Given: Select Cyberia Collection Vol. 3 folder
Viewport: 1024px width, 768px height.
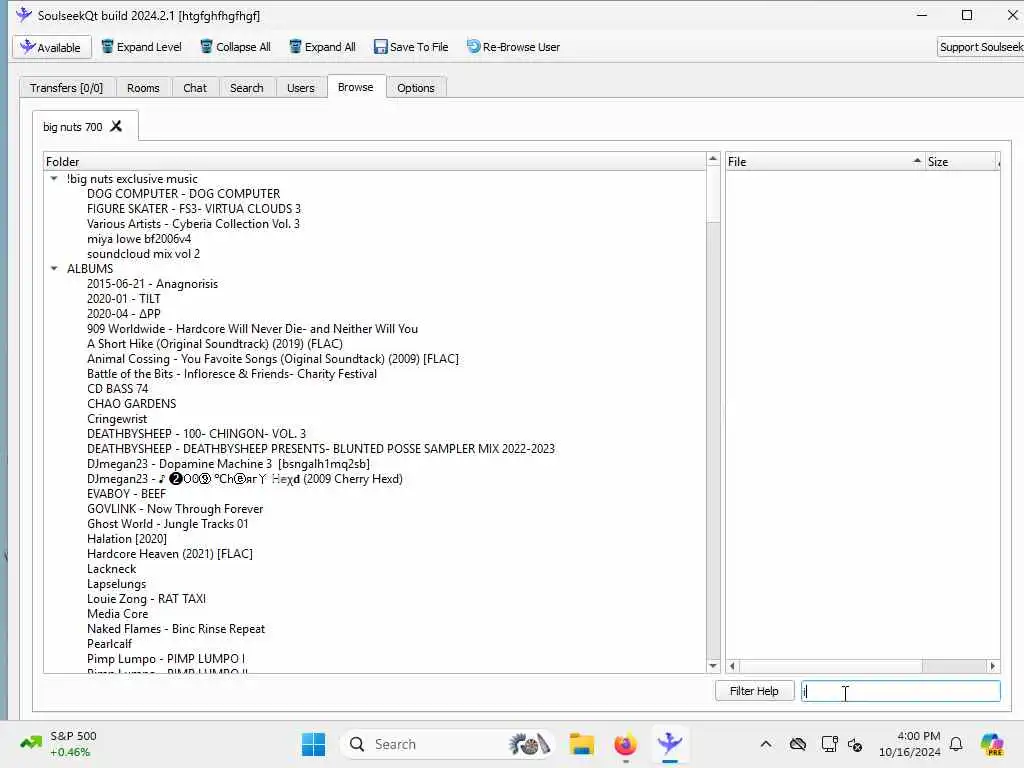Looking at the screenshot, I should 193,223.
